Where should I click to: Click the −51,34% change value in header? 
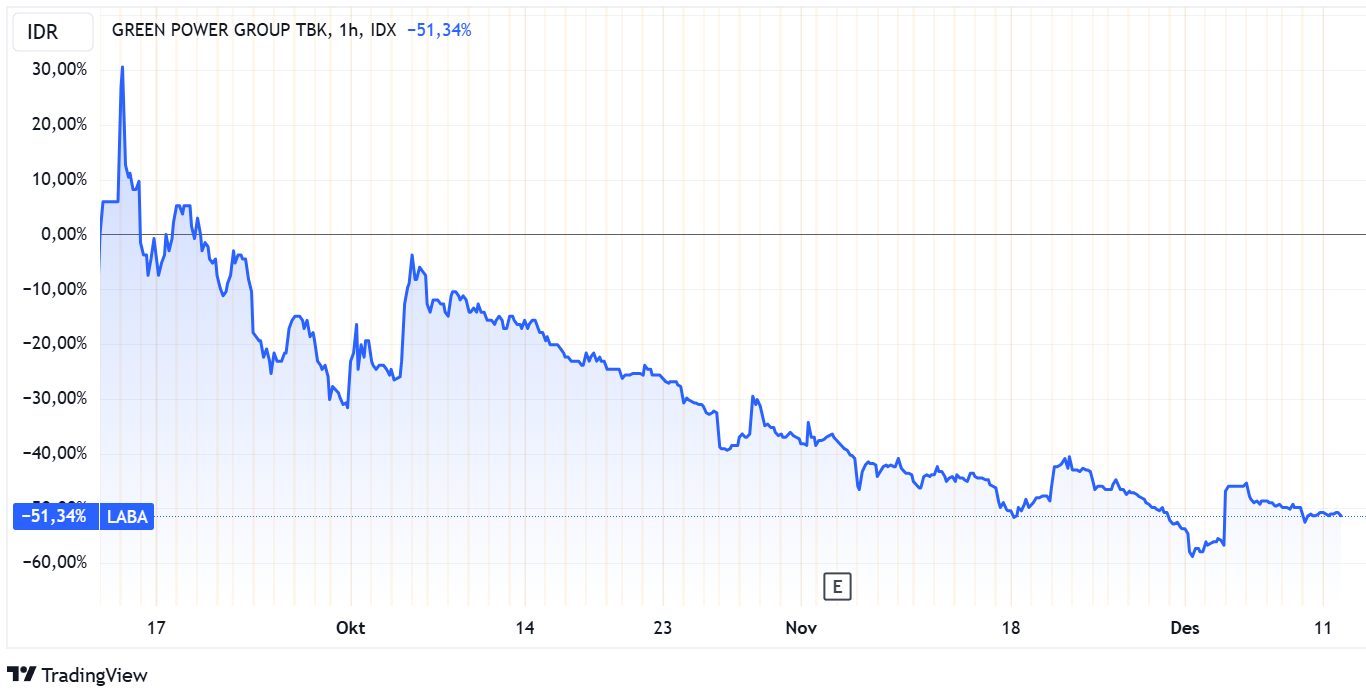click(x=439, y=30)
